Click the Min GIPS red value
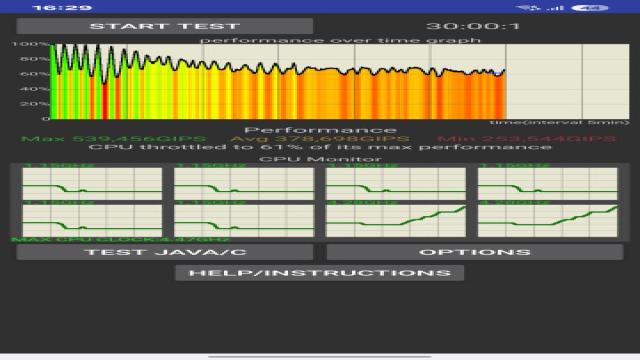640x360 pixels. [529, 139]
